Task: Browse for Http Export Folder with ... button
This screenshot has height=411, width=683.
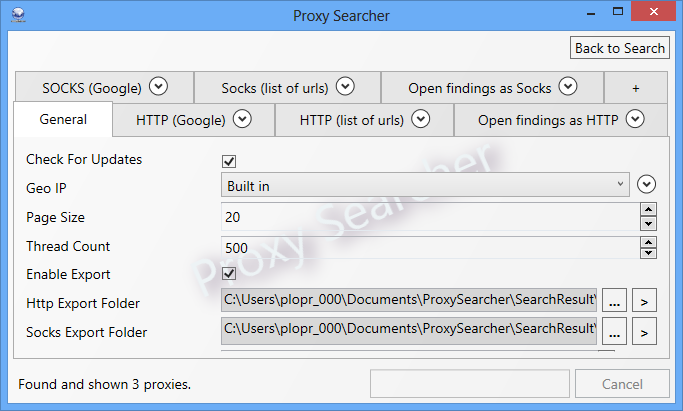Action: click(x=614, y=300)
